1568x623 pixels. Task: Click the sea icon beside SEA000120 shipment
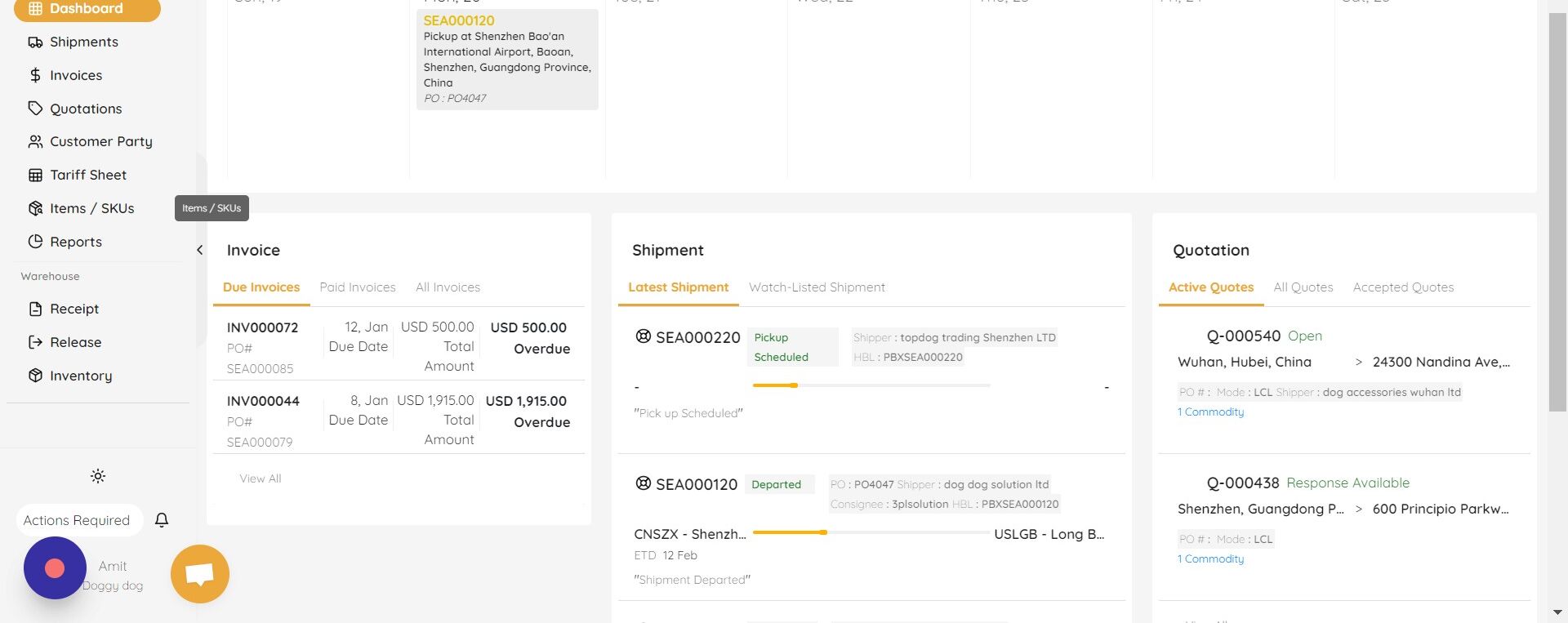(643, 483)
